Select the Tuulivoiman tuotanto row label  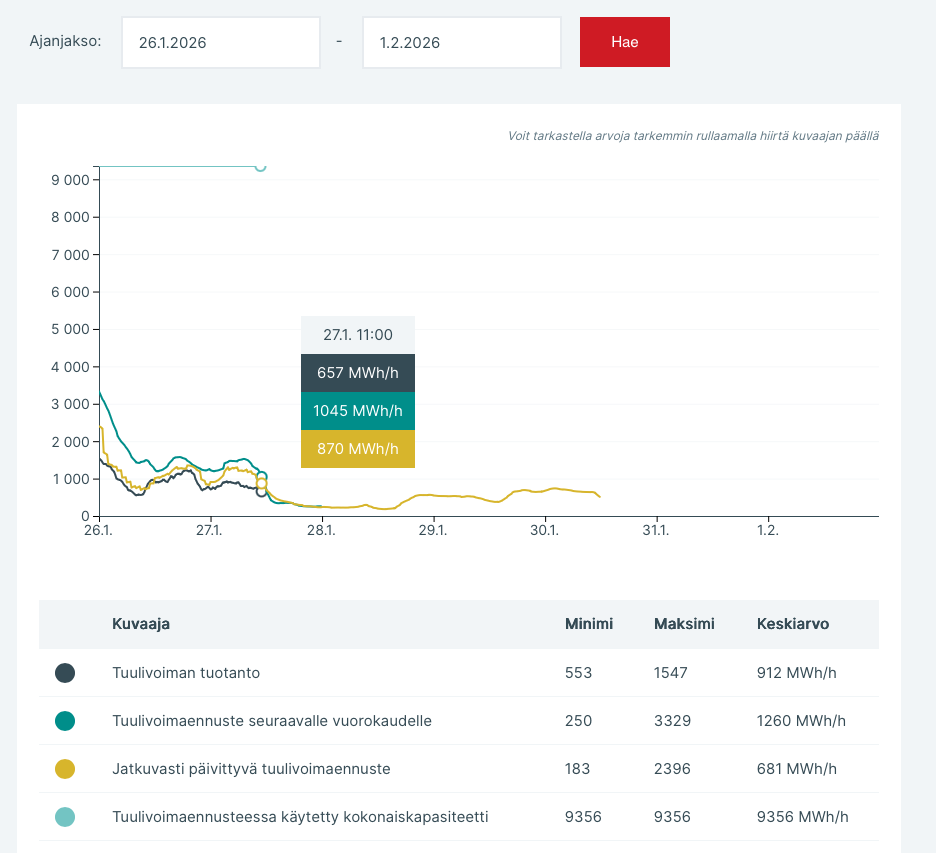point(186,673)
